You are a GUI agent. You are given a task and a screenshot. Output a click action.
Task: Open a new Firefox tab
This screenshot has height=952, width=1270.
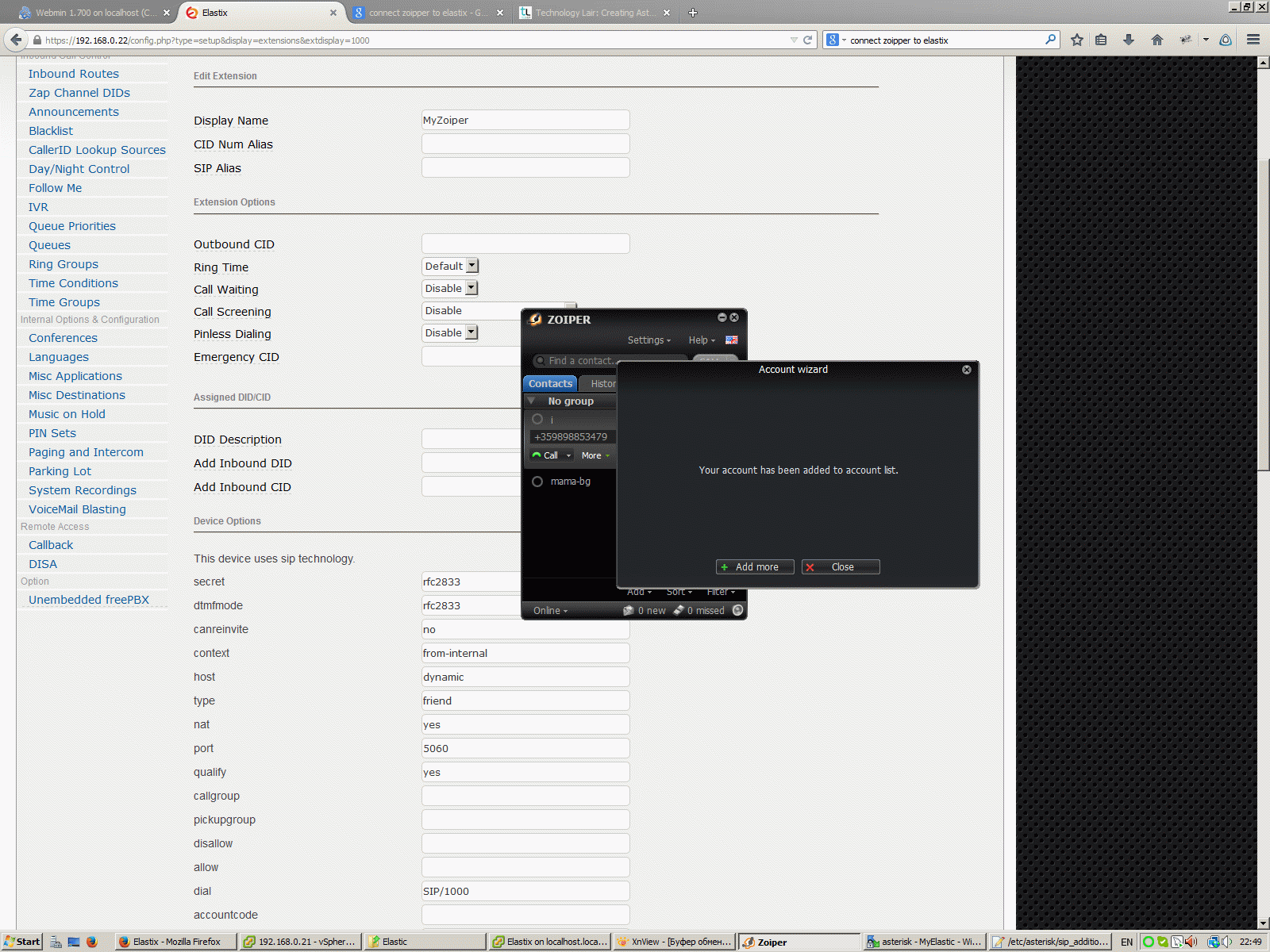(x=693, y=13)
